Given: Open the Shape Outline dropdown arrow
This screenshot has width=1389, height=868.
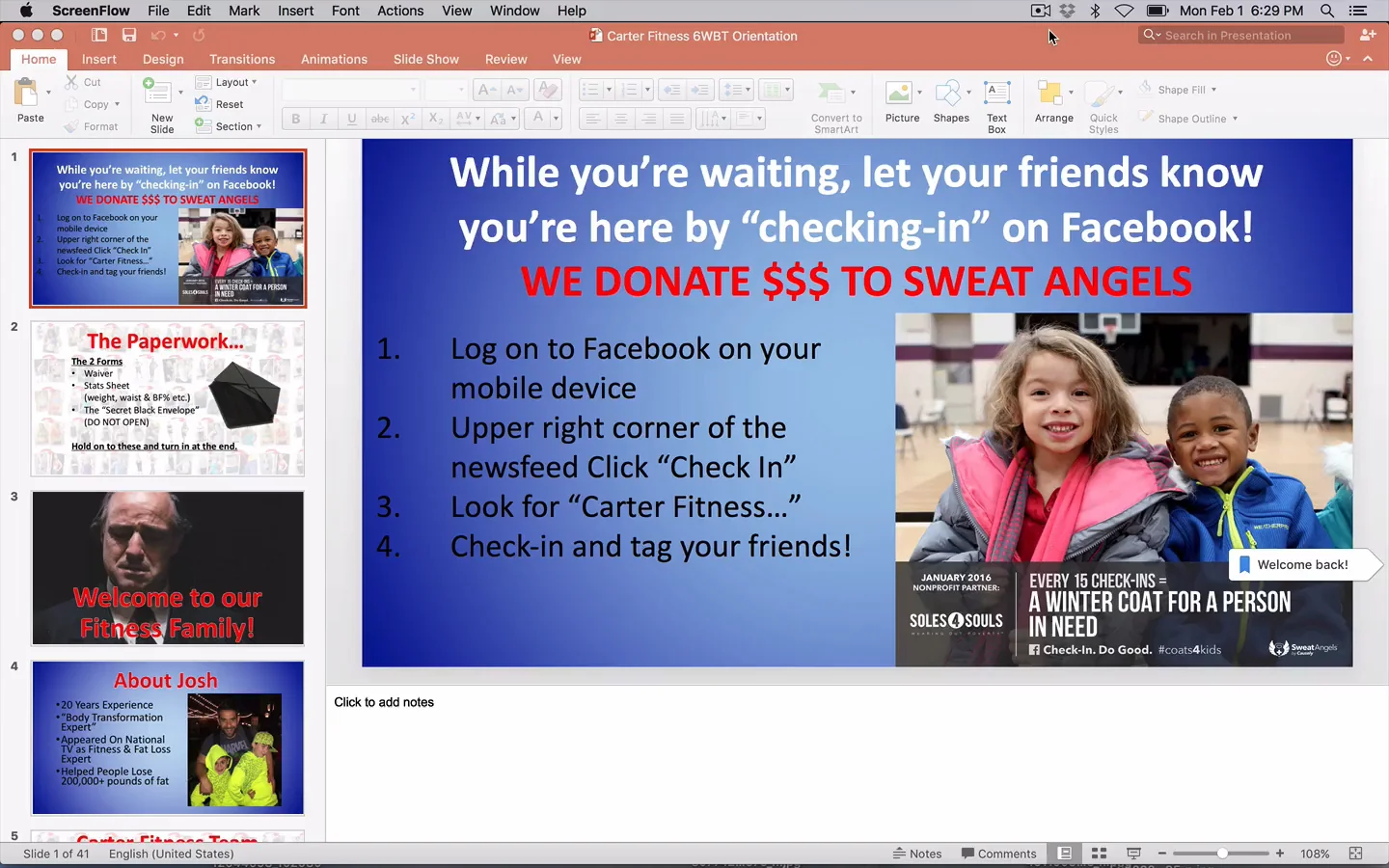Looking at the screenshot, I should [x=1235, y=119].
